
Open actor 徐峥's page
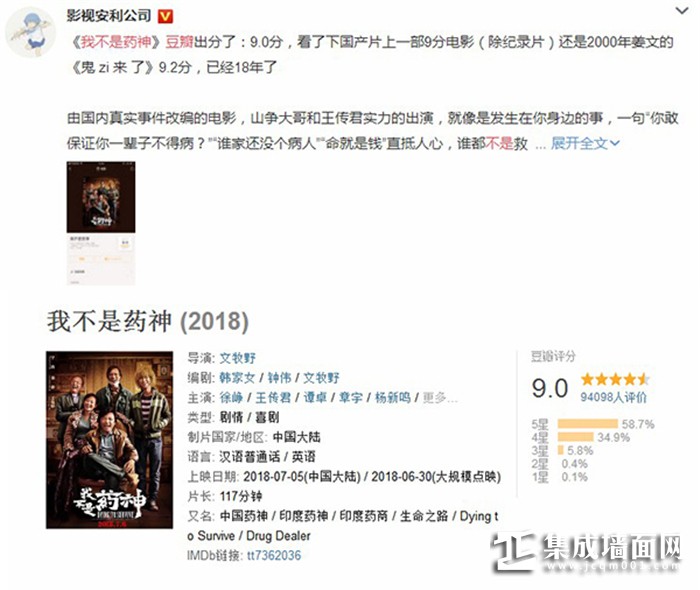click(x=231, y=397)
